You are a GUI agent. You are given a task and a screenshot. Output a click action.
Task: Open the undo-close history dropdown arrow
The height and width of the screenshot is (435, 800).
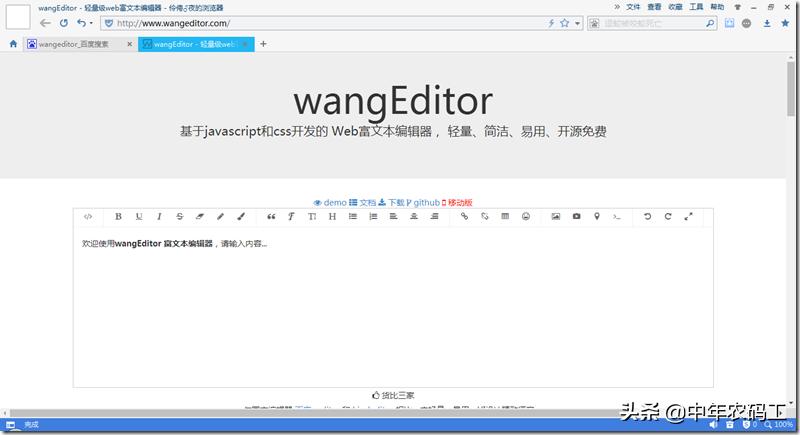coord(91,23)
